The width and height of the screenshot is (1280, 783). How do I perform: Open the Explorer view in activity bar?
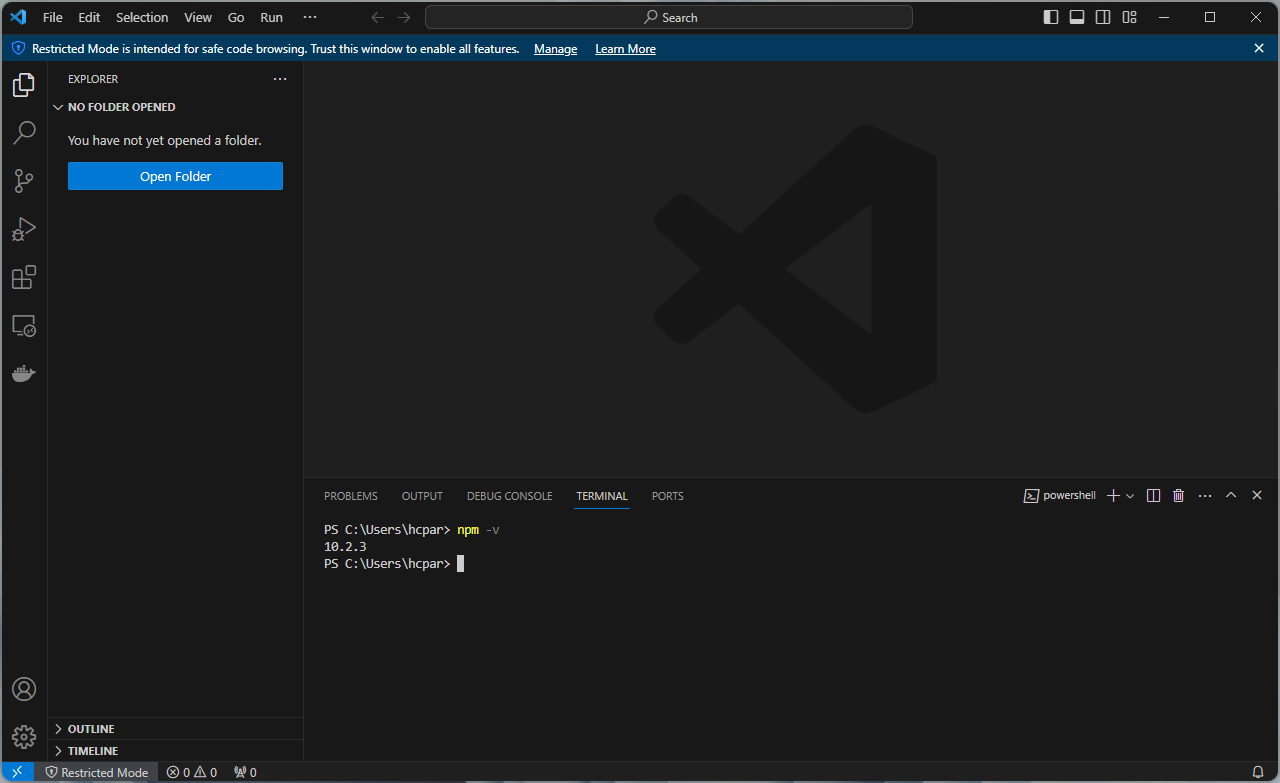[x=24, y=85]
